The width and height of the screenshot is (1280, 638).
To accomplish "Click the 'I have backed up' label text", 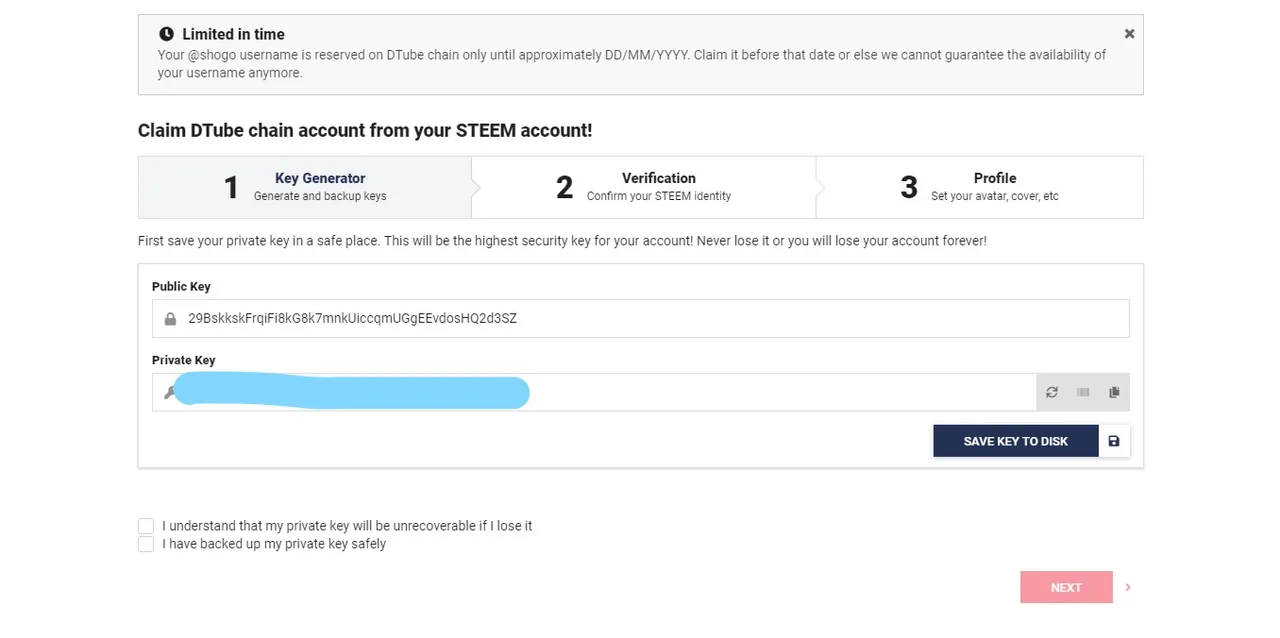I will point(274,544).
